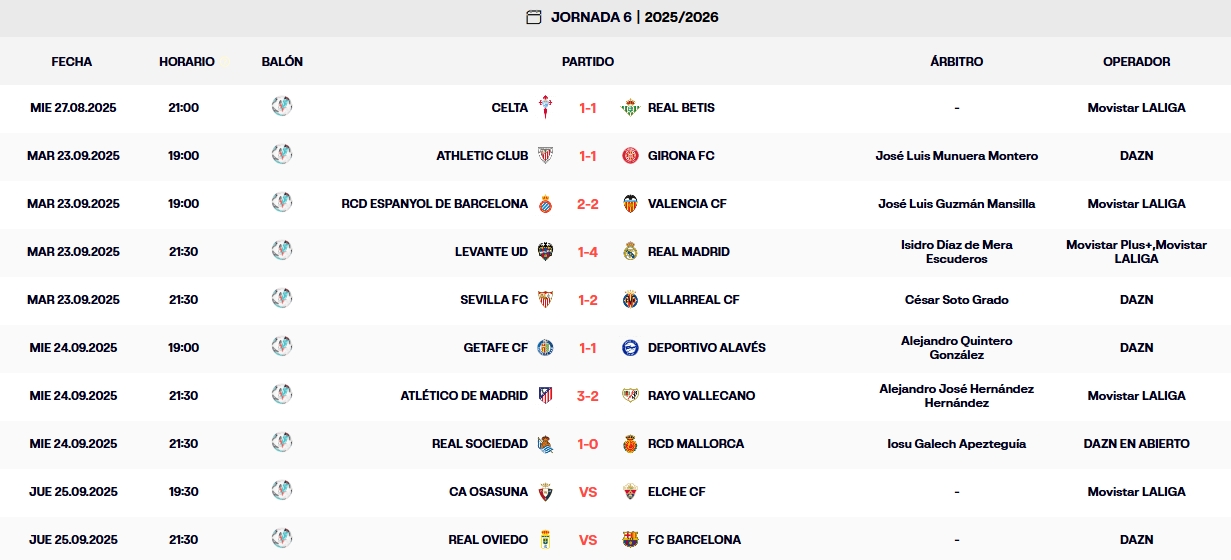Viewport: 1231px width, 560px height.
Task: Click the VS link for Osasuna–Elche
Action: tap(587, 492)
